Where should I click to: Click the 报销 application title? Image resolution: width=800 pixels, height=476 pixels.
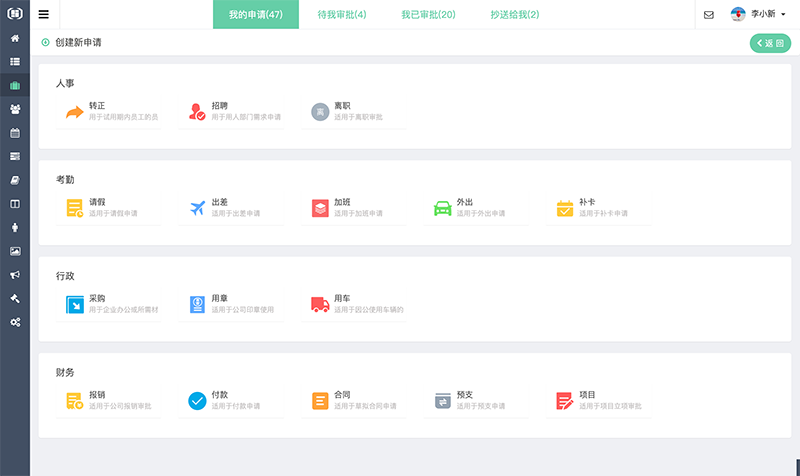click(97, 395)
